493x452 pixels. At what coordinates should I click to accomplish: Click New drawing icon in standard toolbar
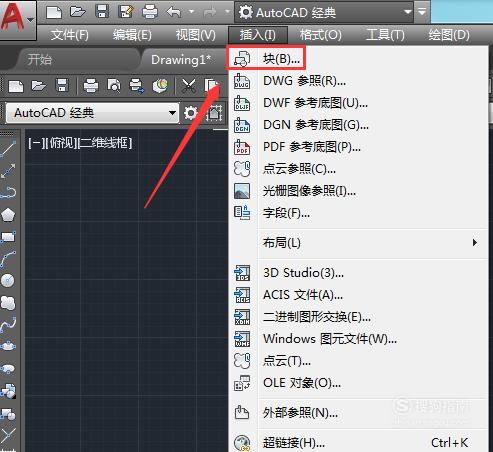click(x=16, y=86)
